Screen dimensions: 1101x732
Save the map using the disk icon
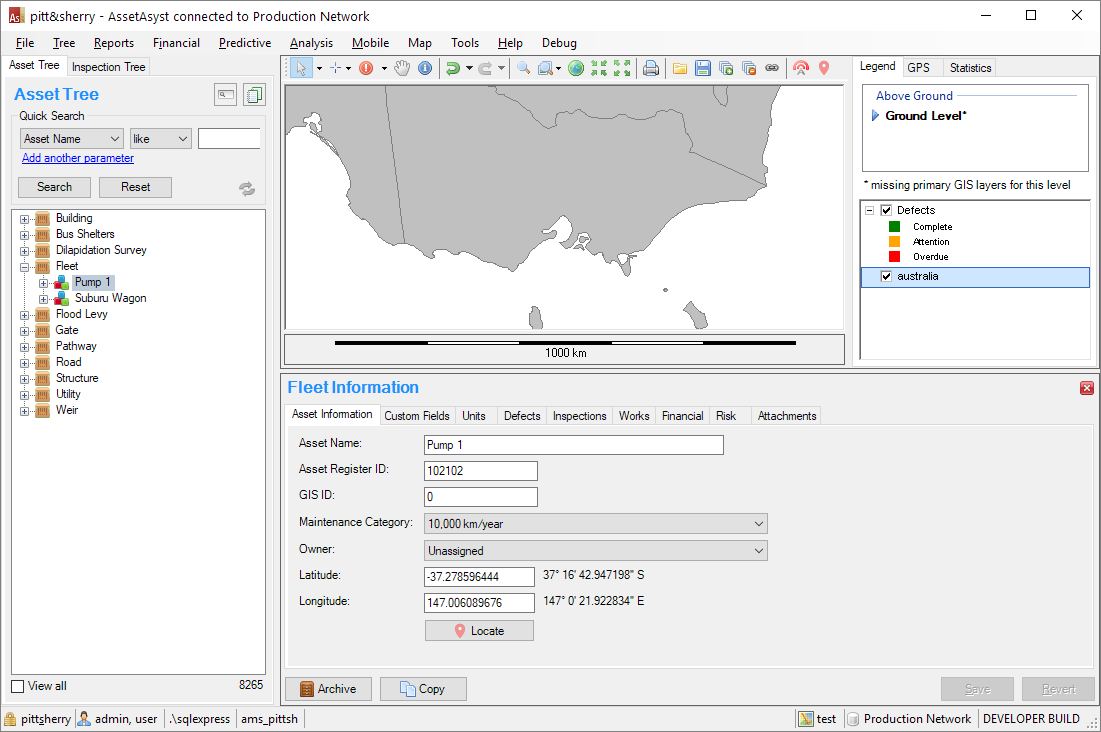tap(703, 68)
